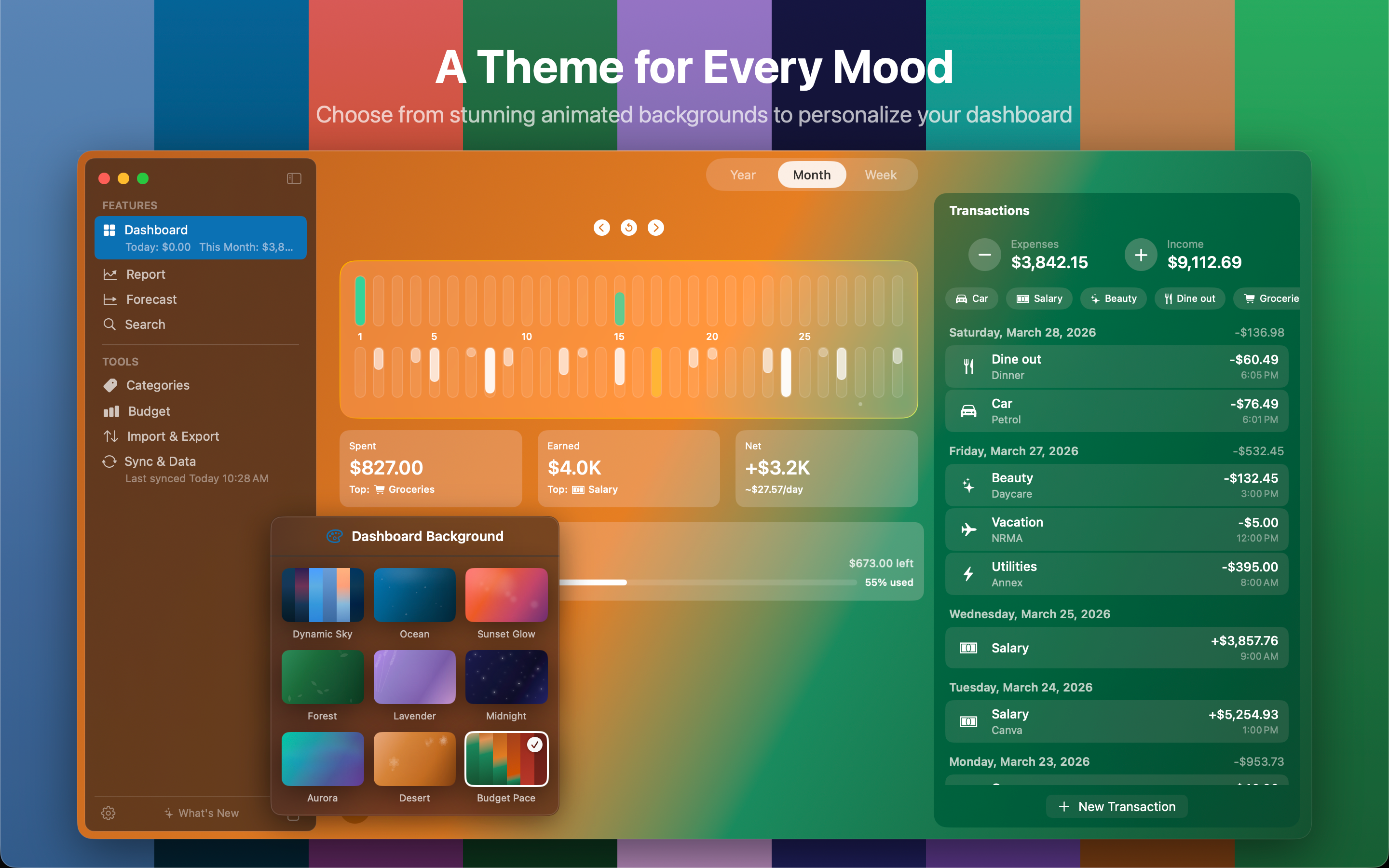Click the sparkle icon in Beauty row
The image size is (1389, 868).
click(968, 485)
